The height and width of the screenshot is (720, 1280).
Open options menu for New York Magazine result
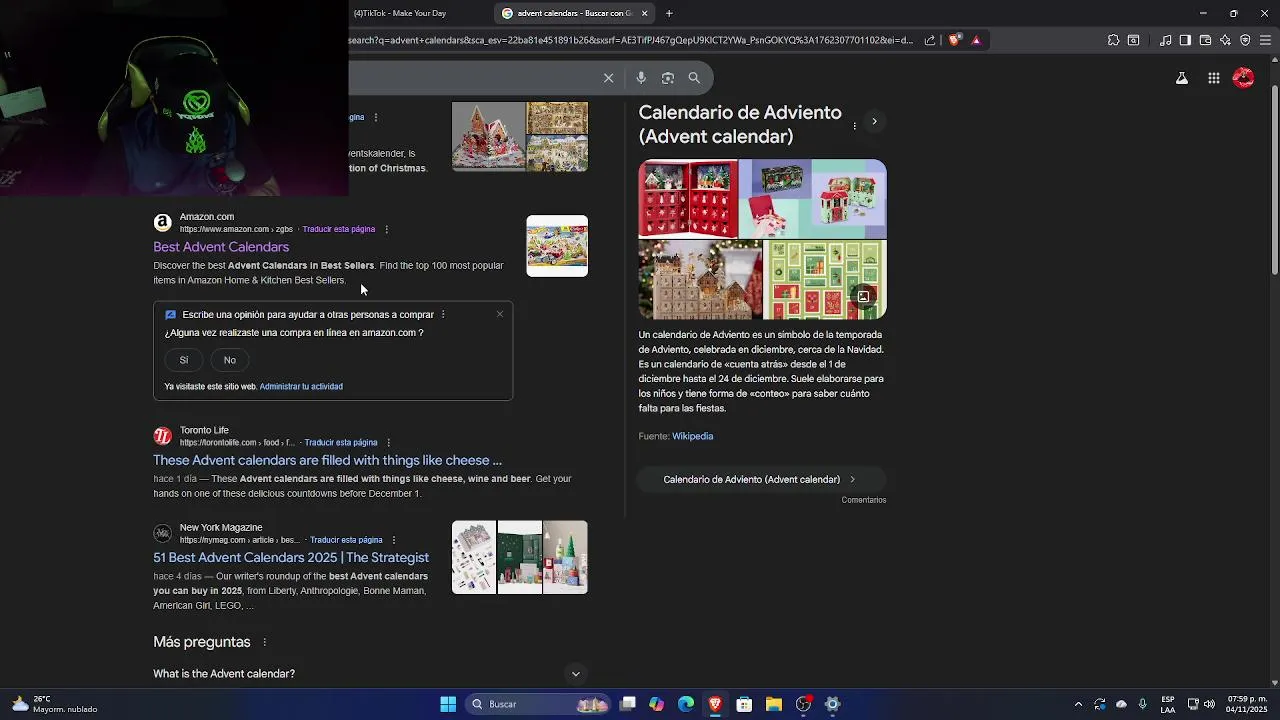click(393, 540)
